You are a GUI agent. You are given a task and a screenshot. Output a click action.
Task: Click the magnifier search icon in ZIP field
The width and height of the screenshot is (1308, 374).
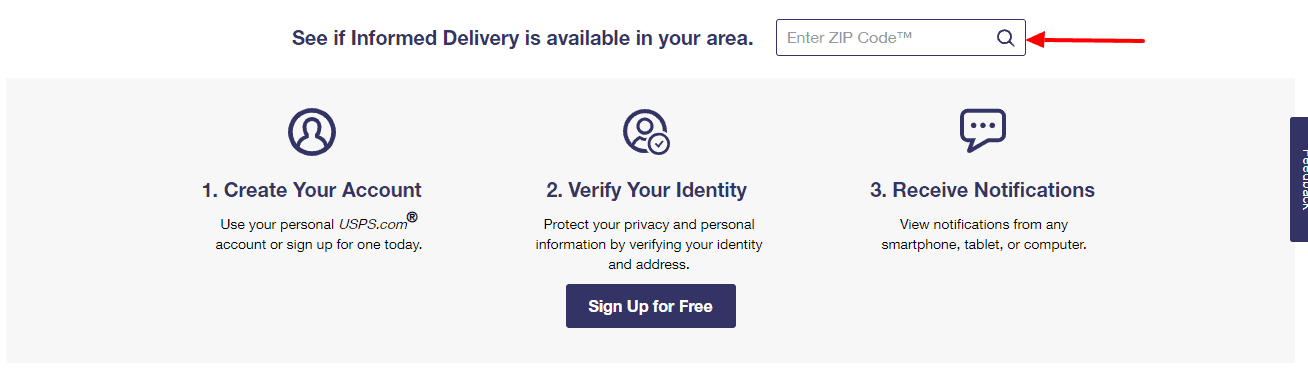[1005, 38]
